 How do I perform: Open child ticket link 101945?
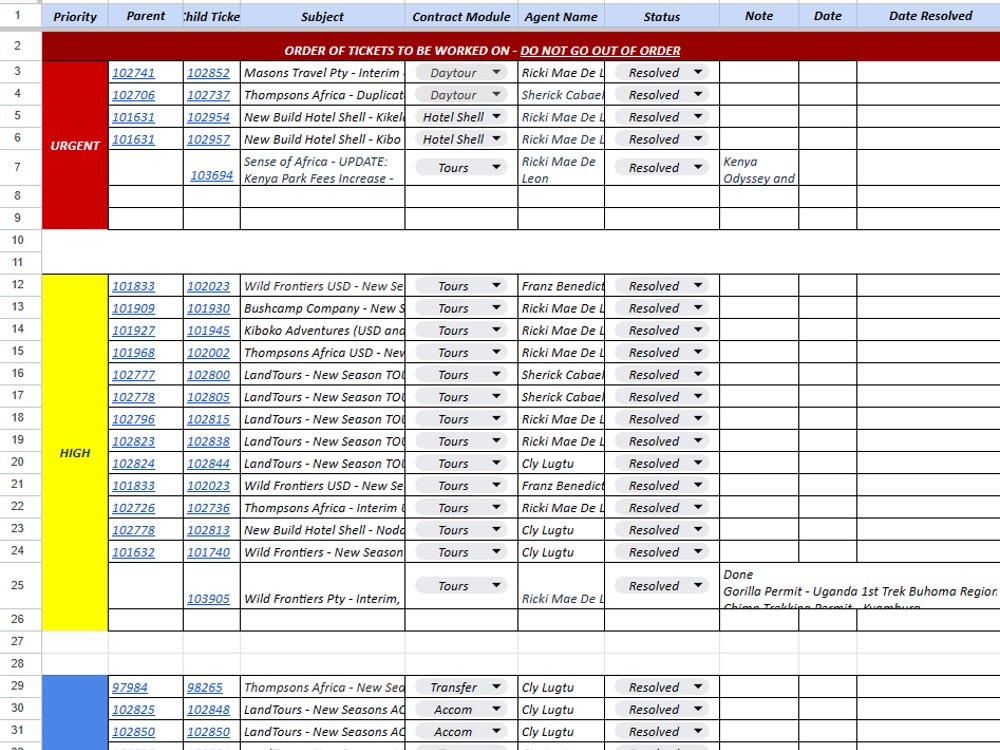coord(208,330)
